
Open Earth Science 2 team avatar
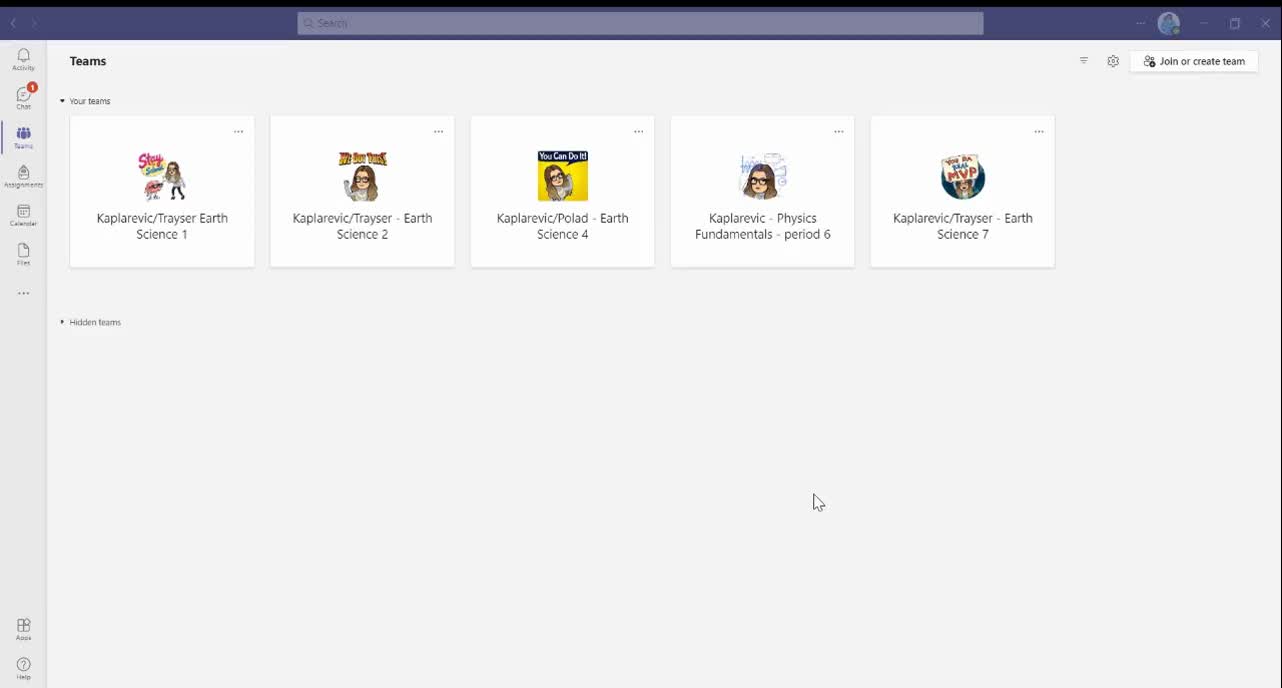pos(362,176)
